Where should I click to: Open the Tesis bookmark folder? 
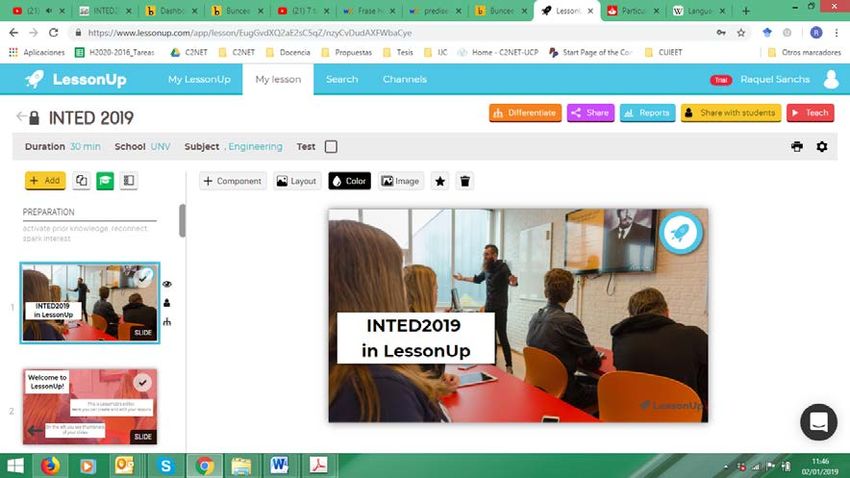[x=398, y=53]
